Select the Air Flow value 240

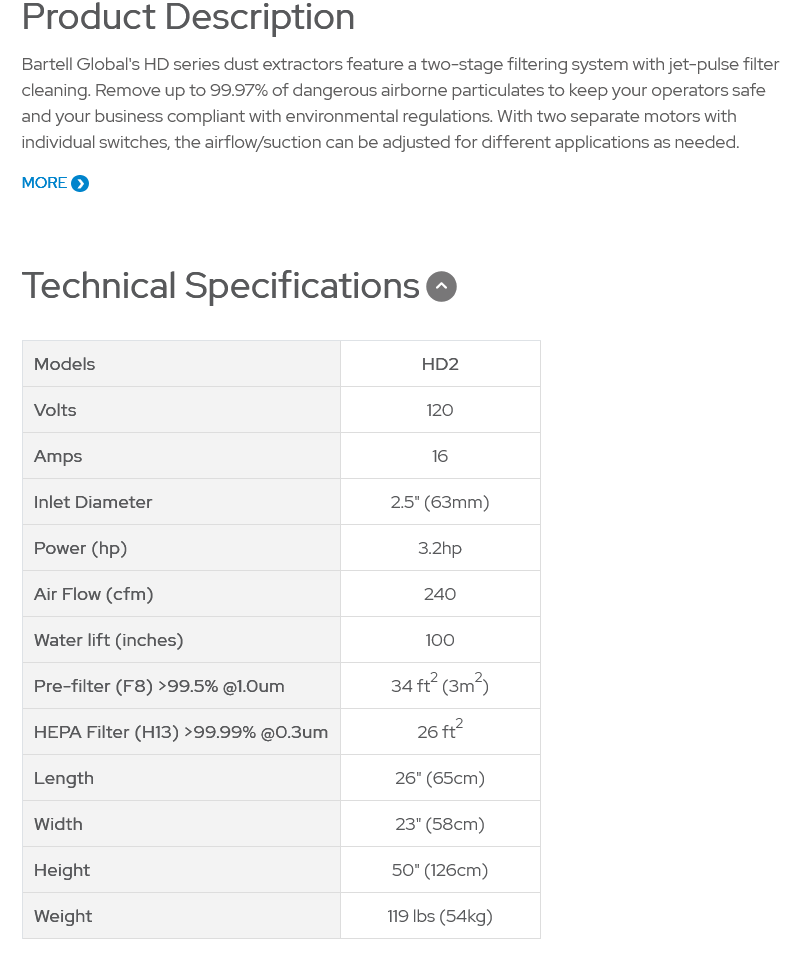[440, 594]
